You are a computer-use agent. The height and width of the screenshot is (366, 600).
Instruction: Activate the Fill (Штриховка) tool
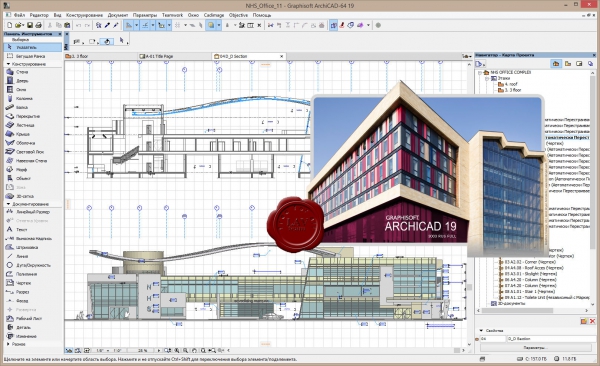pos(32,247)
